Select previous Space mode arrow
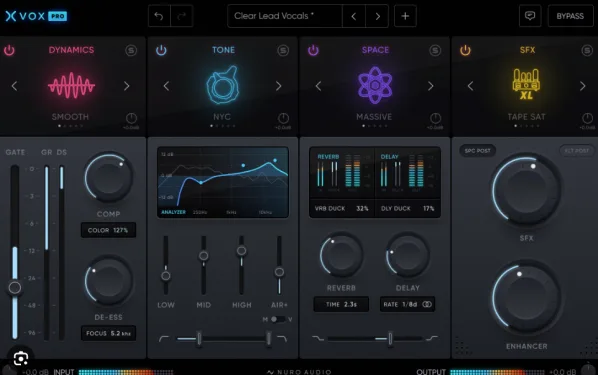The image size is (598, 375). point(318,86)
